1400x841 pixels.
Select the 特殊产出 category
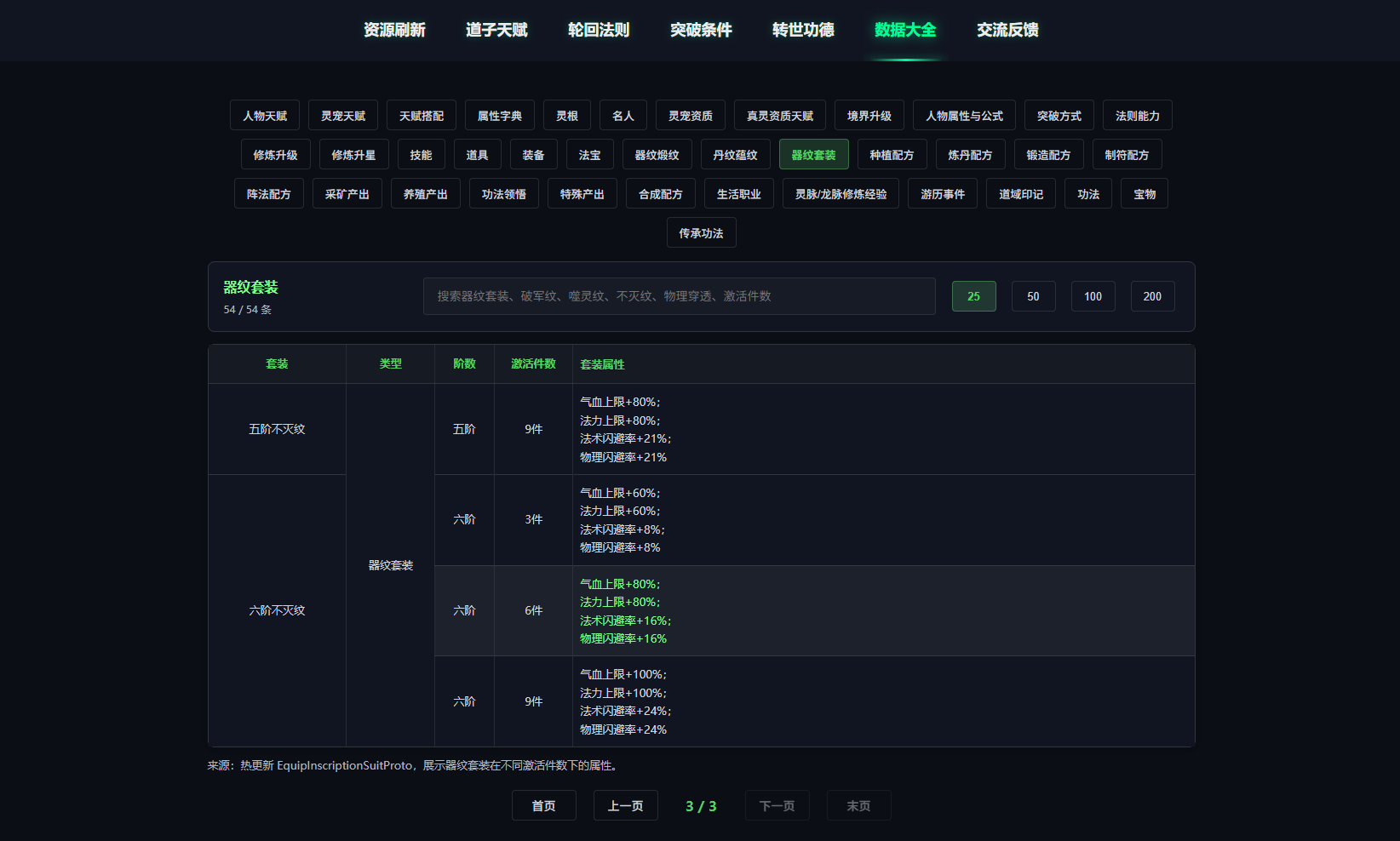coord(582,194)
